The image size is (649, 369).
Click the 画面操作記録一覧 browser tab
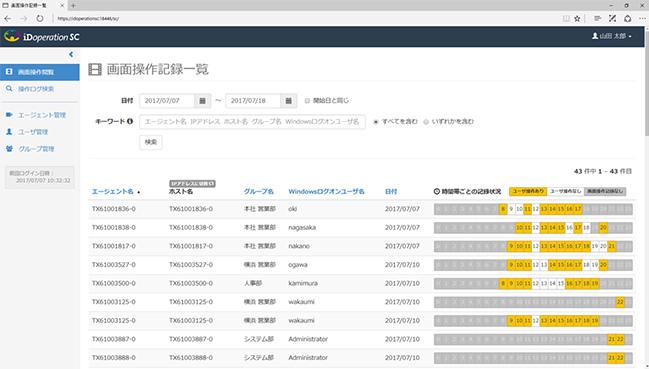[33, 5]
